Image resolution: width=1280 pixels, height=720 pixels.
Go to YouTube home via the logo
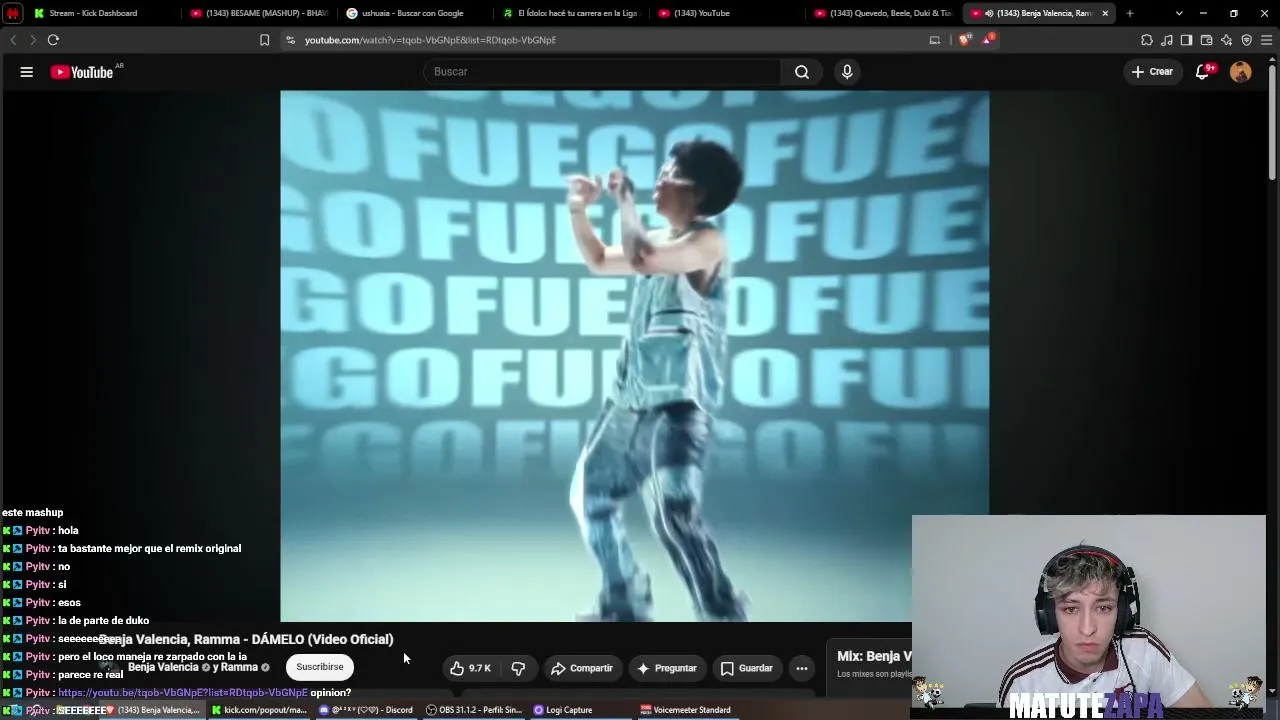[x=82, y=72]
